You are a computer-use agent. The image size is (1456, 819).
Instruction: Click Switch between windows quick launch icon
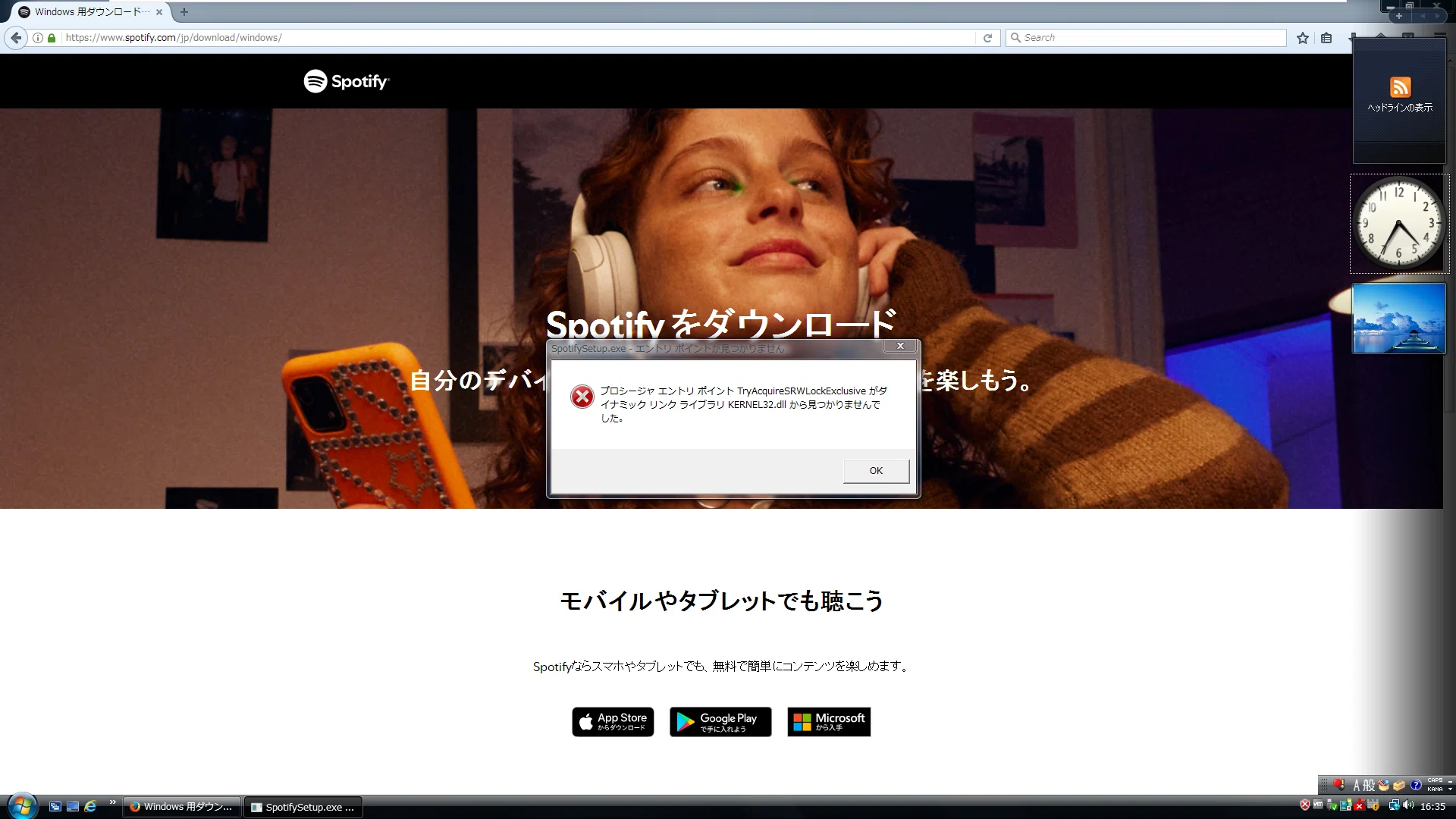55,807
